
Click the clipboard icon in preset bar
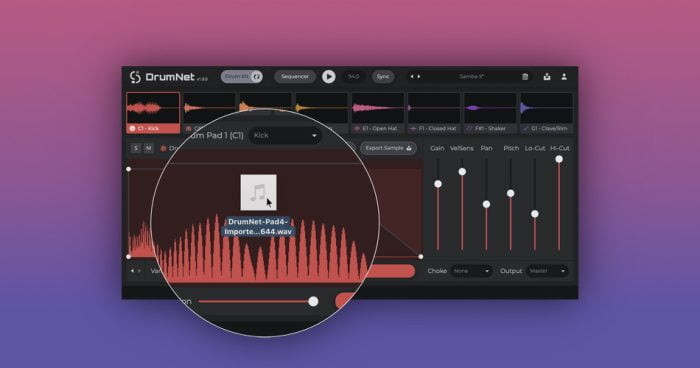525,77
